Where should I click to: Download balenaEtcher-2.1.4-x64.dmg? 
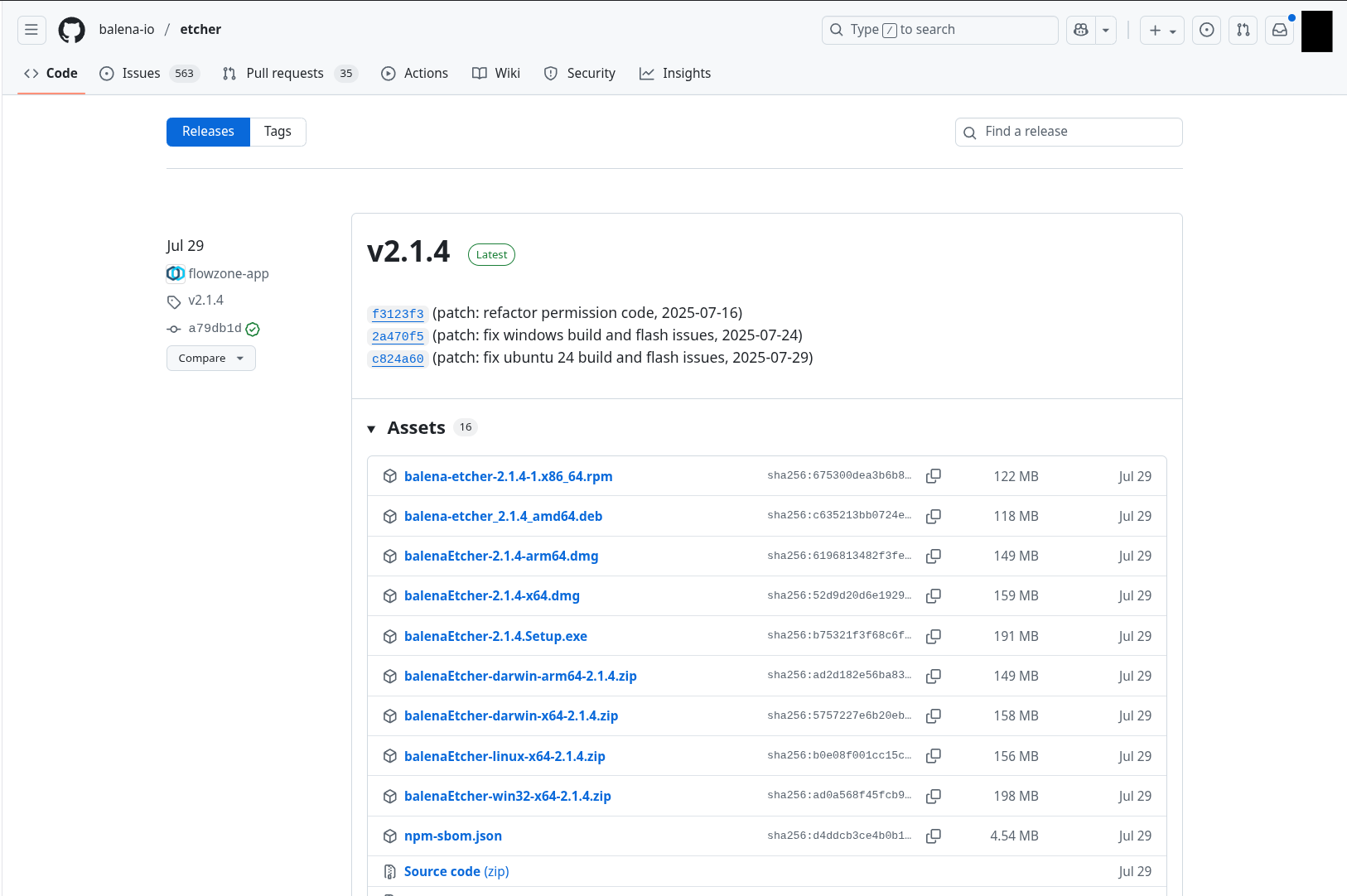click(491, 596)
